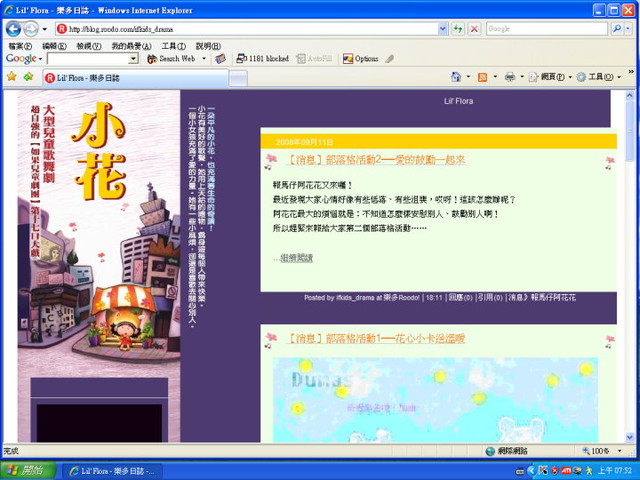
Task: Click the search magnifier button
Action: (x=617, y=29)
